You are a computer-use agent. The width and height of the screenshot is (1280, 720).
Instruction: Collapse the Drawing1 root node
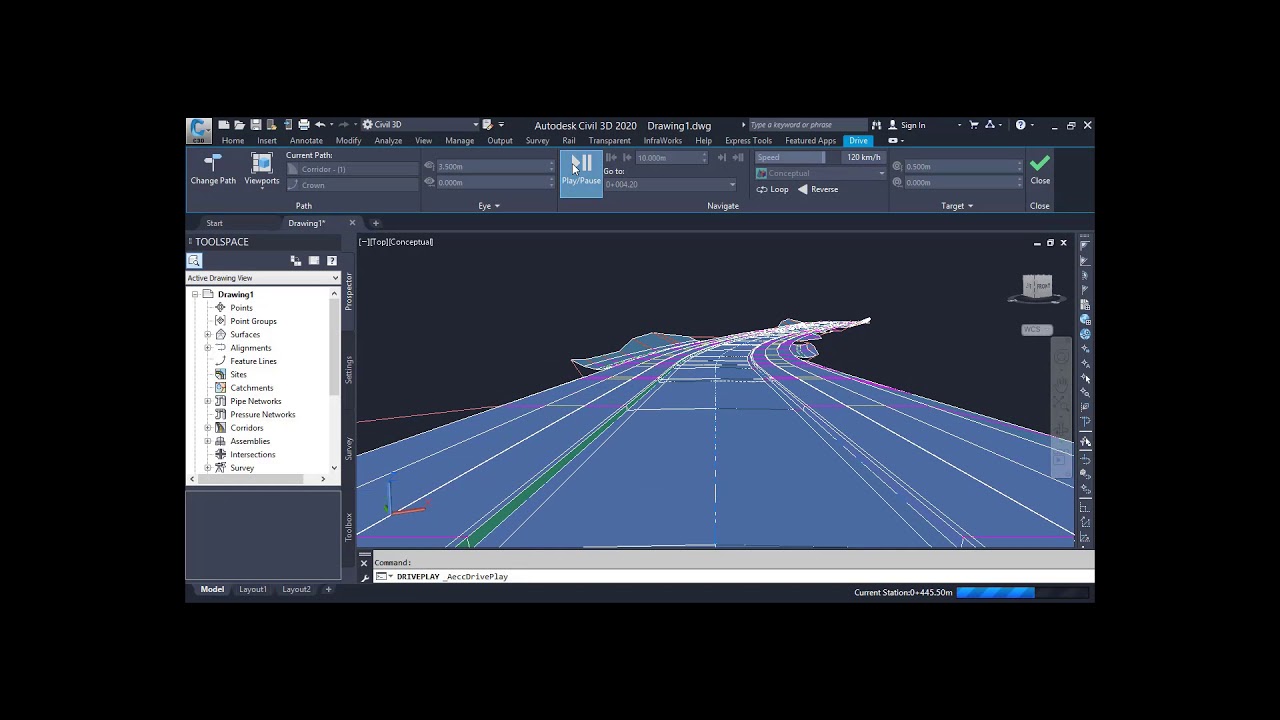pyautogui.click(x=196, y=294)
